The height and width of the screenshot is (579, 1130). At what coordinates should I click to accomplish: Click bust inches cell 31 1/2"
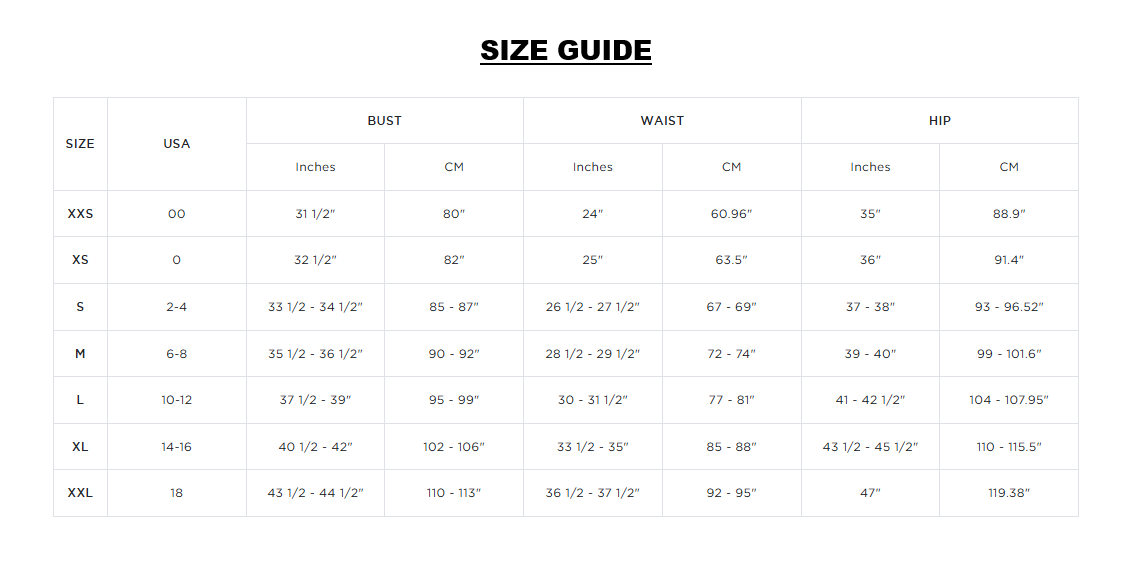pyautogui.click(x=315, y=213)
